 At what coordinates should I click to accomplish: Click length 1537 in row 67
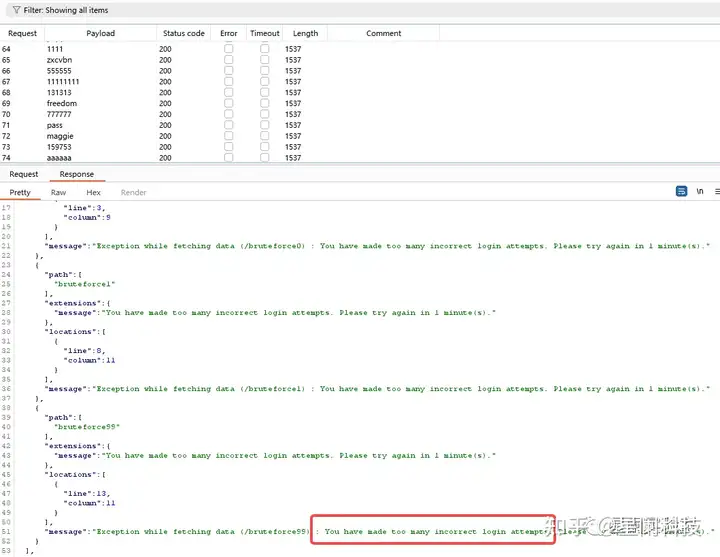293,81
